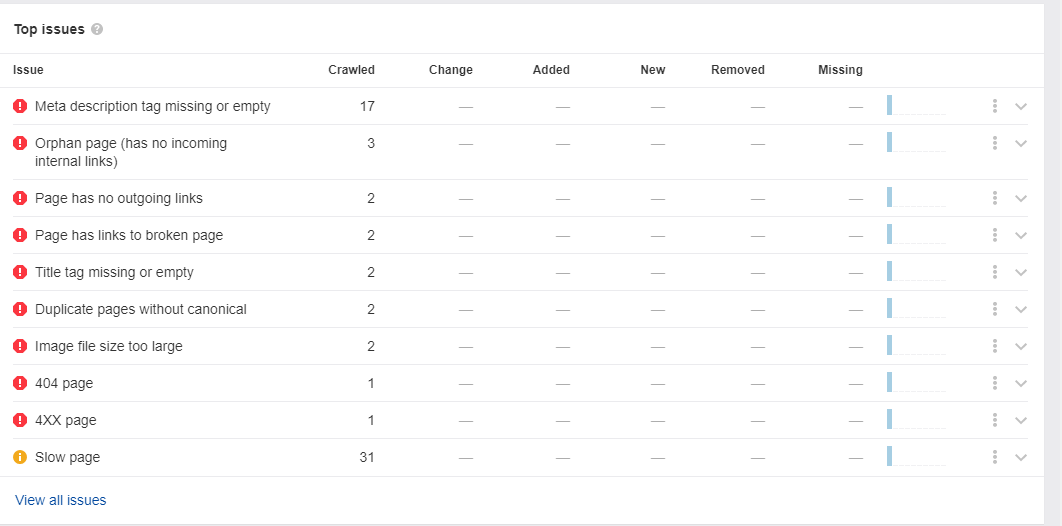Screen dimensions: 1062x526
Task: Open three-dot menu for Slow page row
Action: click(994, 457)
